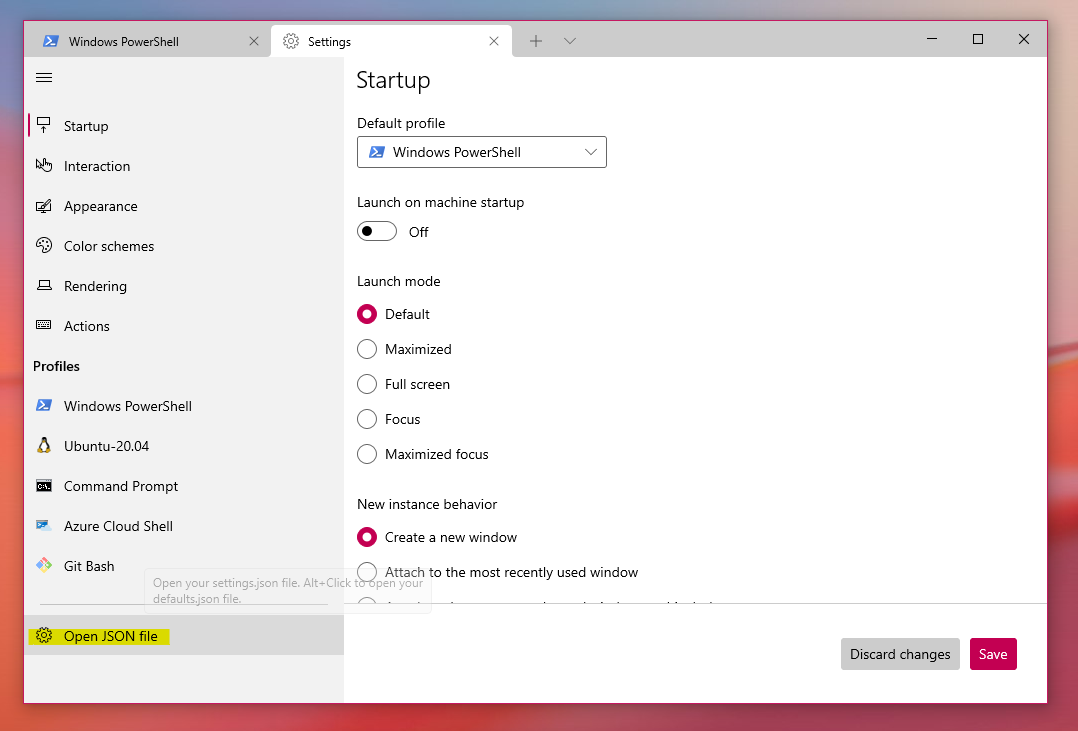The width and height of the screenshot is (1078, 731).
Task: Click the Interaction pointer icon in sidebar
Action: (44, 165)
